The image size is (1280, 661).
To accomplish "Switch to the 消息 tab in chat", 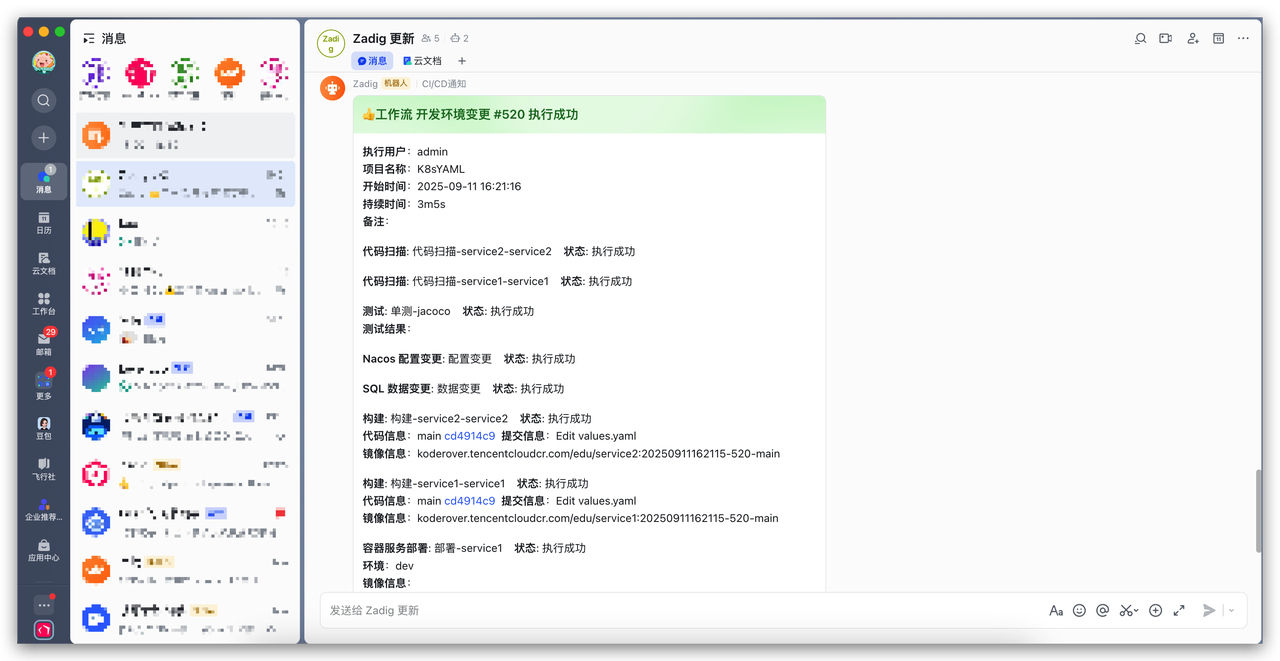I will point(373,61).
